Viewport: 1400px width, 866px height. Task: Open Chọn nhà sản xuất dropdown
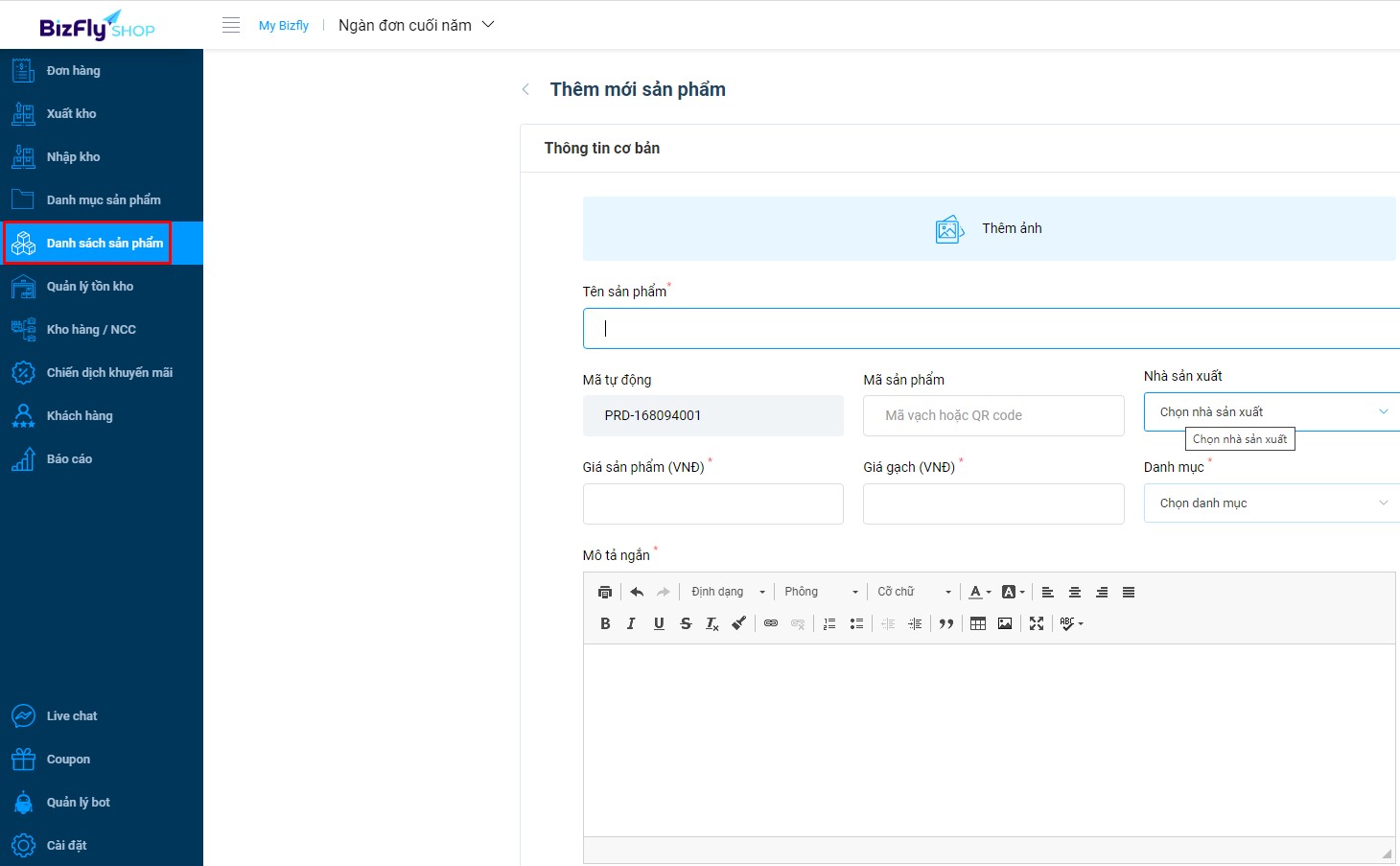pyautogui.click(x=1272, y=411)
